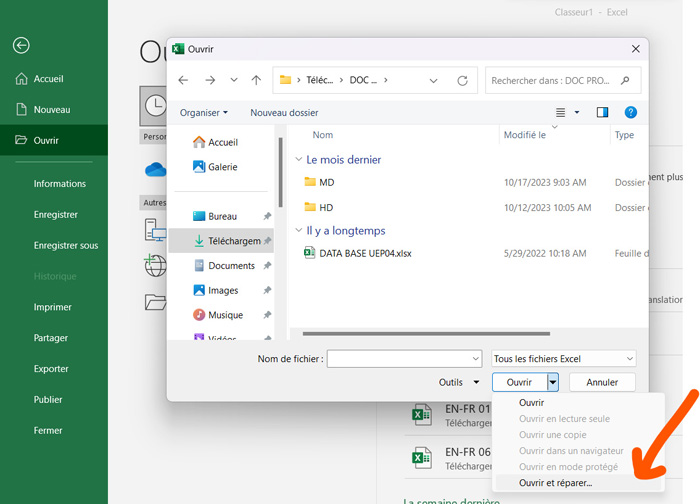Go back in the Ouvrir dialog navigation
This screenshot has width=700, height=504.
pos(183,80)
